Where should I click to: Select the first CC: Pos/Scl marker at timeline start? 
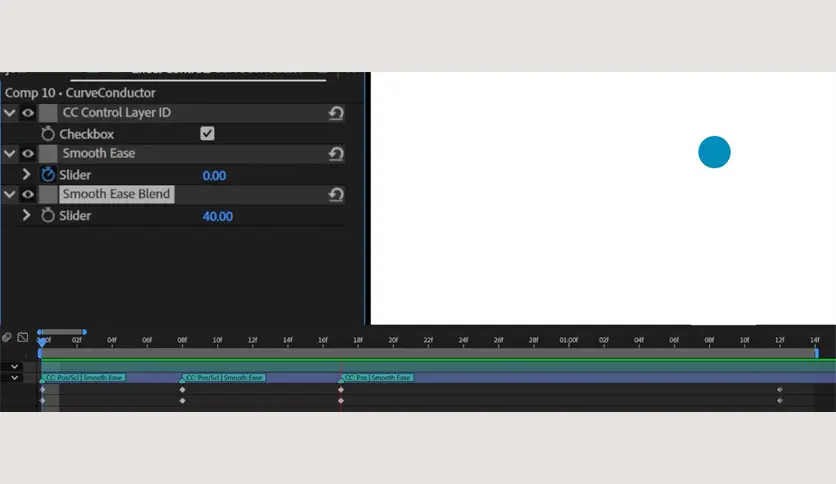coord(62,377)
